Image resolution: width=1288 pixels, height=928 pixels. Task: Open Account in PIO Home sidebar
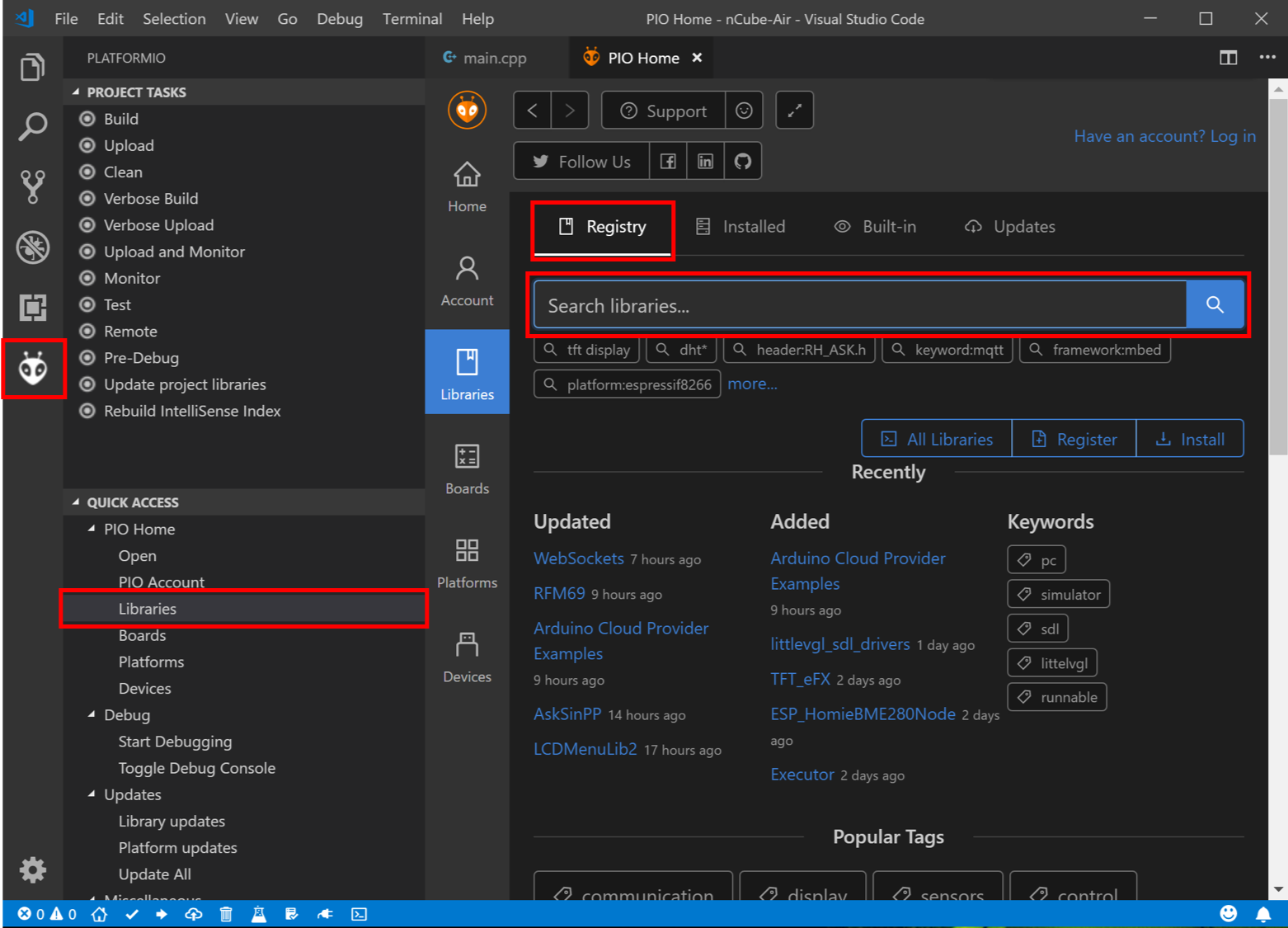[x=467, y=282]
